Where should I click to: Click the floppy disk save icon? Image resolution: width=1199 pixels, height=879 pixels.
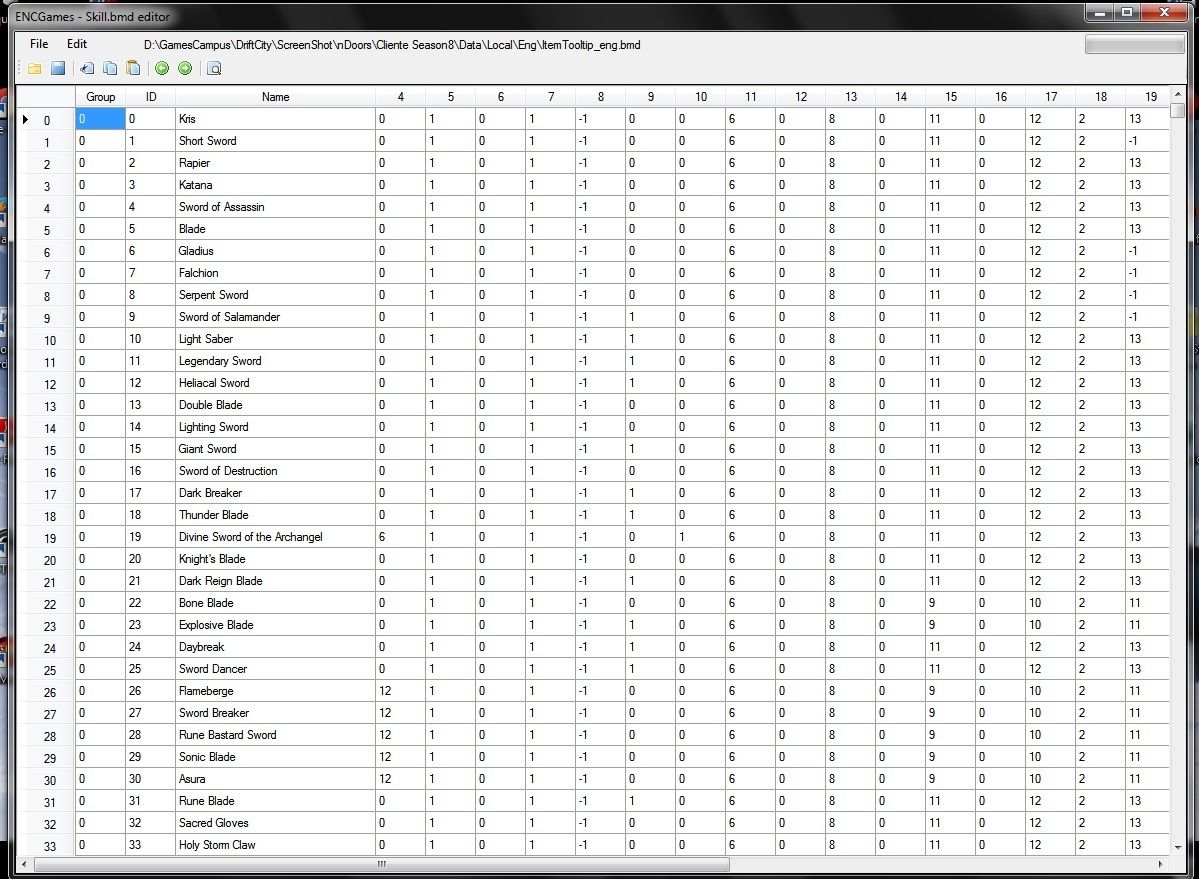coord(58,68)
